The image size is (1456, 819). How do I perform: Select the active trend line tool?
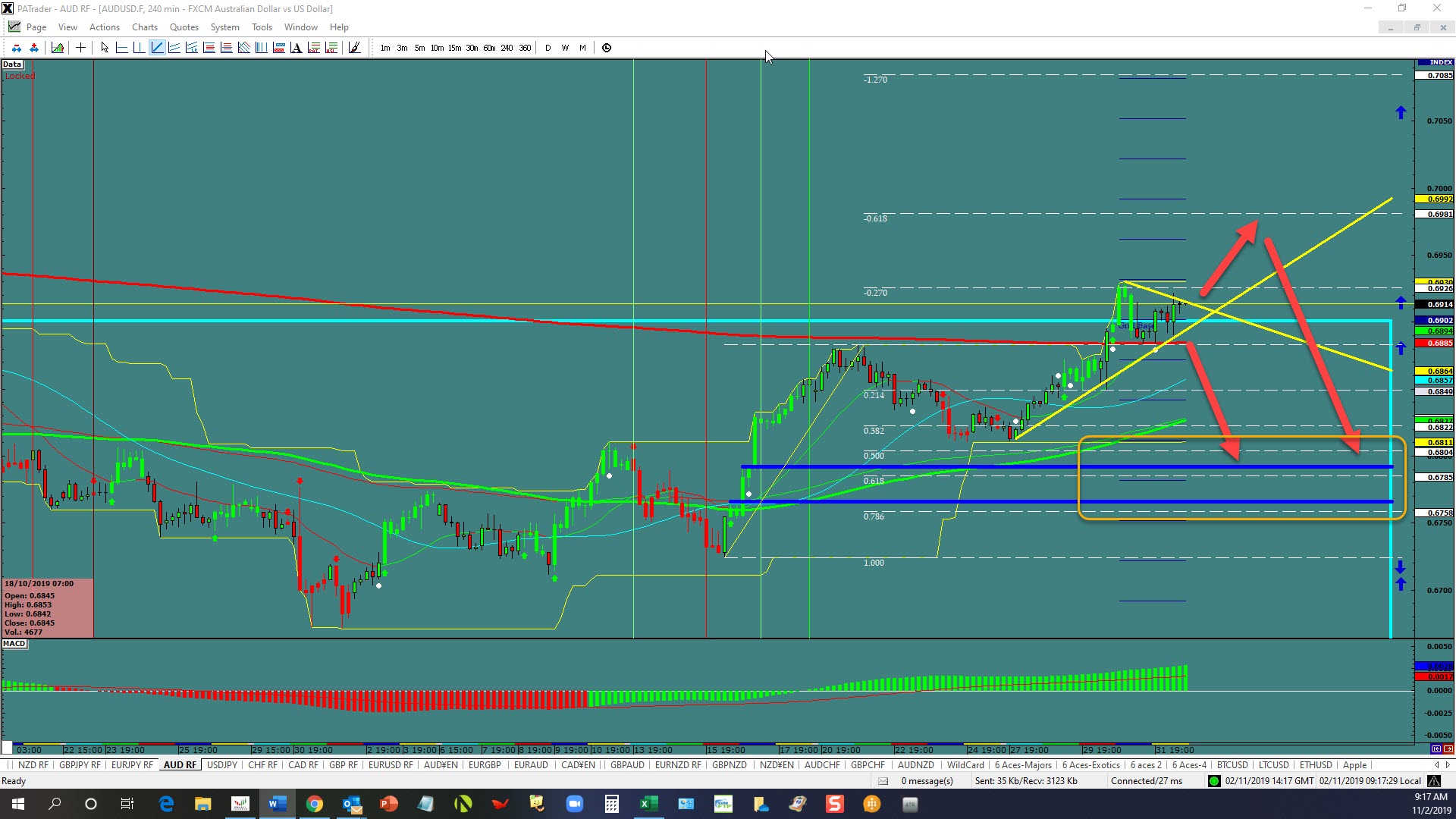157,48
